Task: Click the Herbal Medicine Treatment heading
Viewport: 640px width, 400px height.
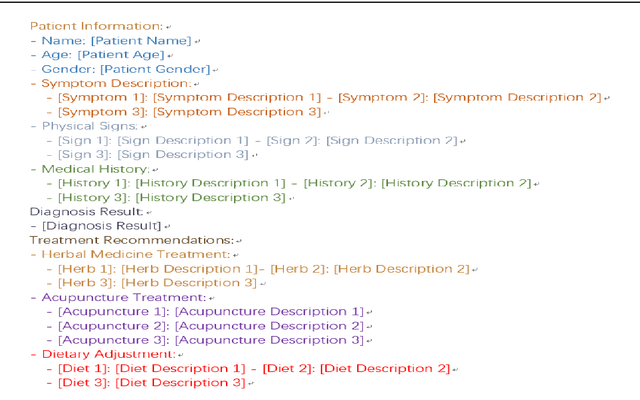Action: [121, 255]
